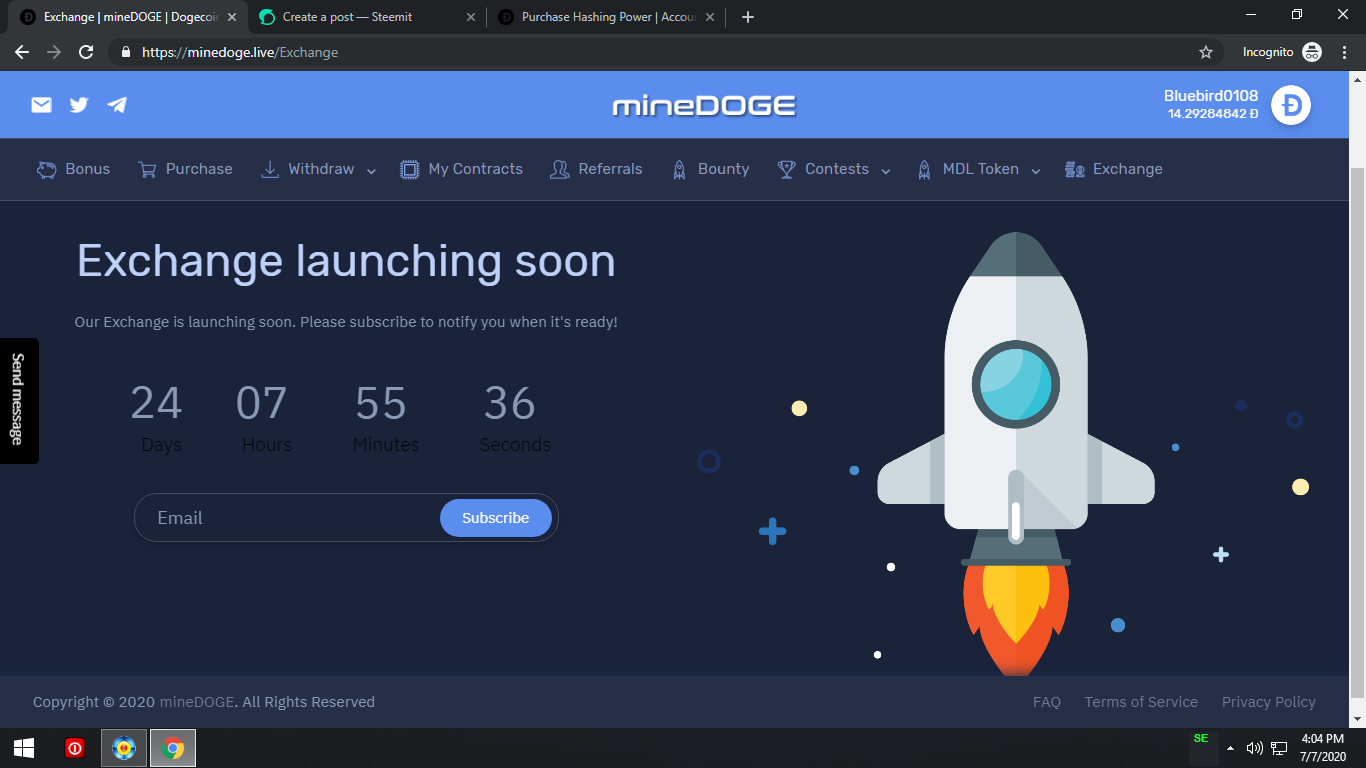Click the 55 Minutes countdown value
Screen dimensions: 1366x768
(381, 403)
